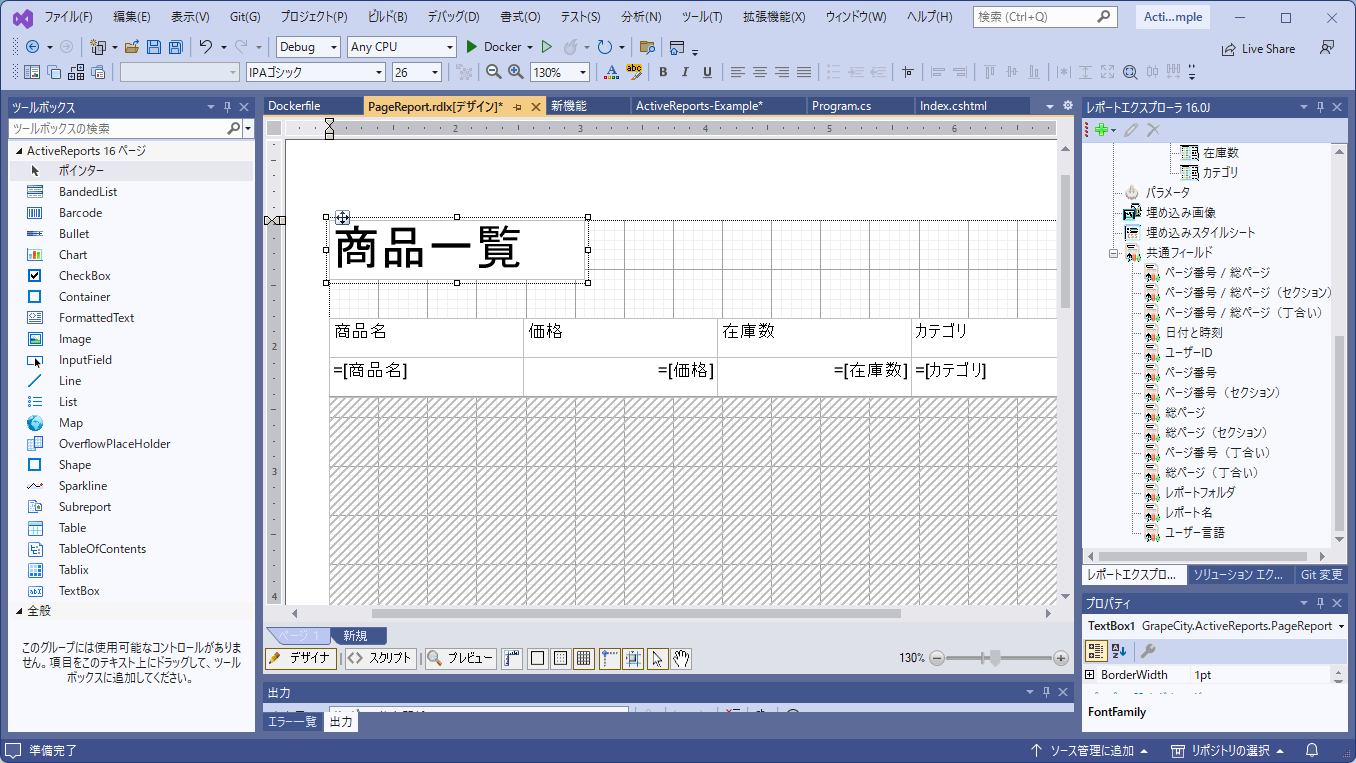Toggle underline formatting

pos(707,72)
